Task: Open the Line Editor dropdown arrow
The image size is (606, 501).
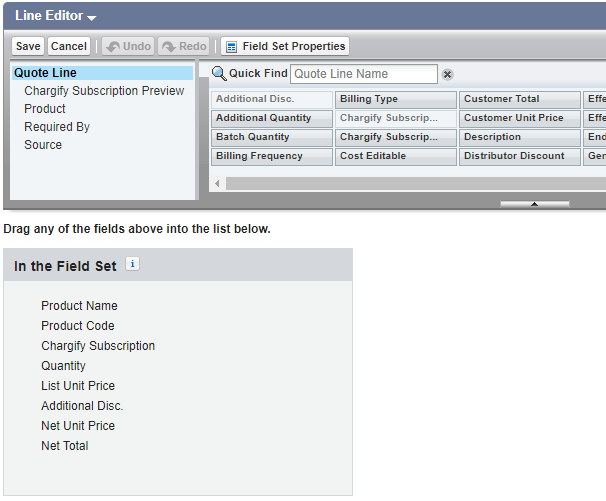Action: 91,17
